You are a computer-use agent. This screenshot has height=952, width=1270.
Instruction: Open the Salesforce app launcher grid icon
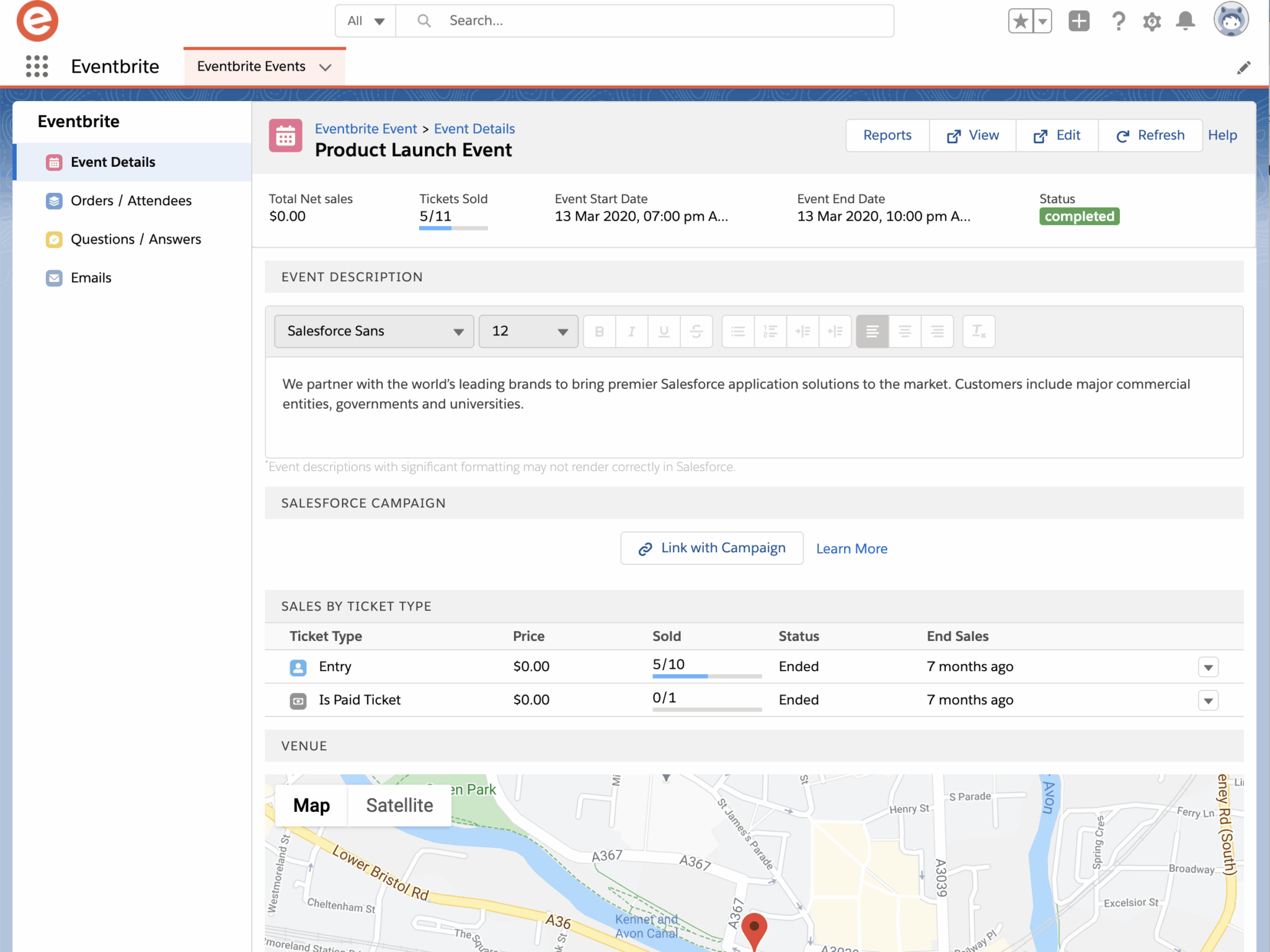click(37, 66)
